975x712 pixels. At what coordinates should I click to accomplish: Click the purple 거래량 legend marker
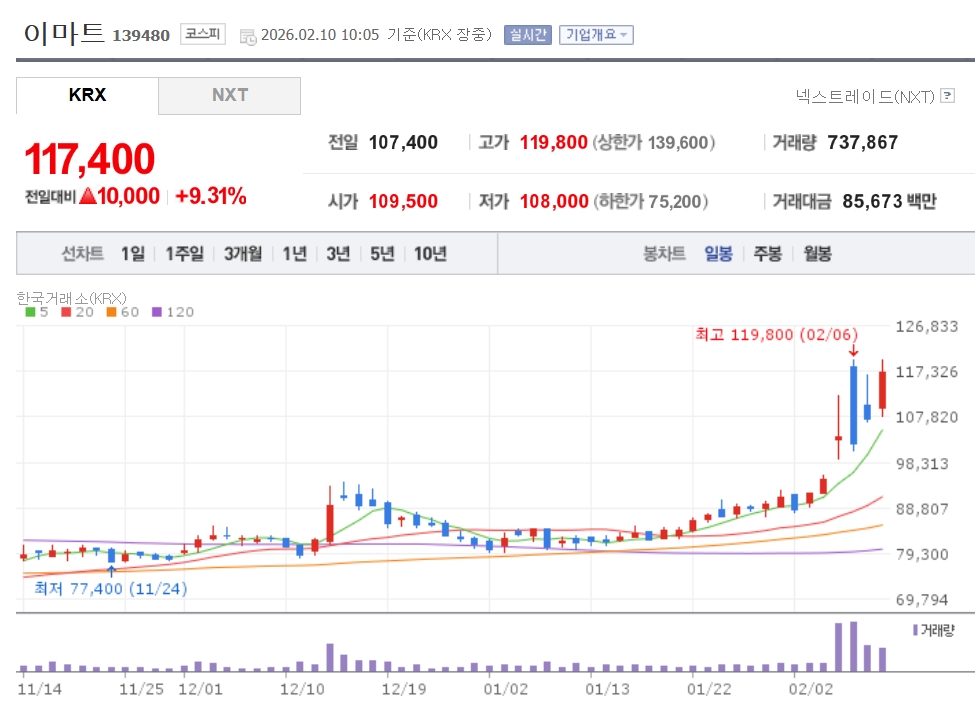[x=914, y=630]
